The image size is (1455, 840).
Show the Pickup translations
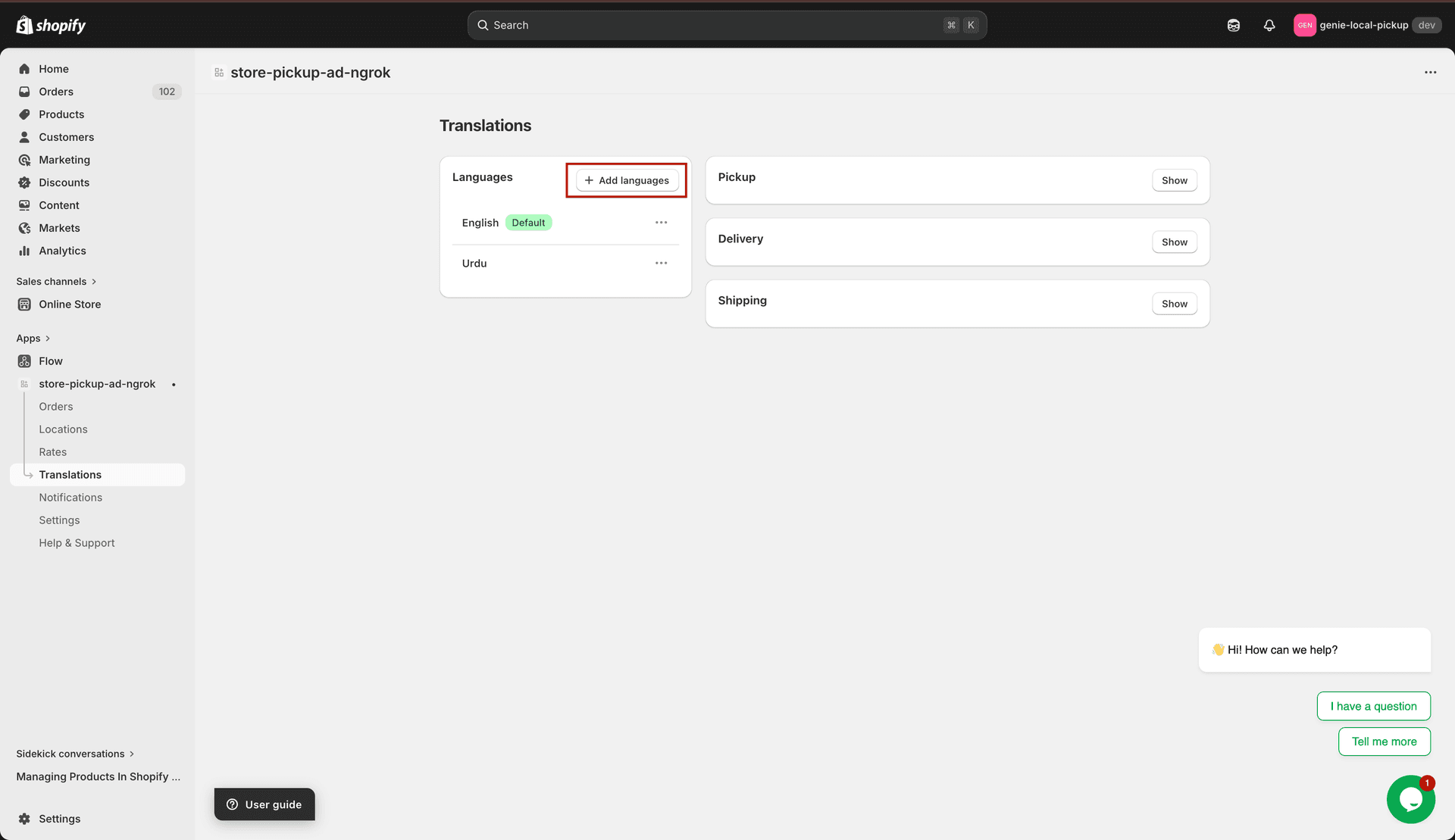[x=1174, y=180]
